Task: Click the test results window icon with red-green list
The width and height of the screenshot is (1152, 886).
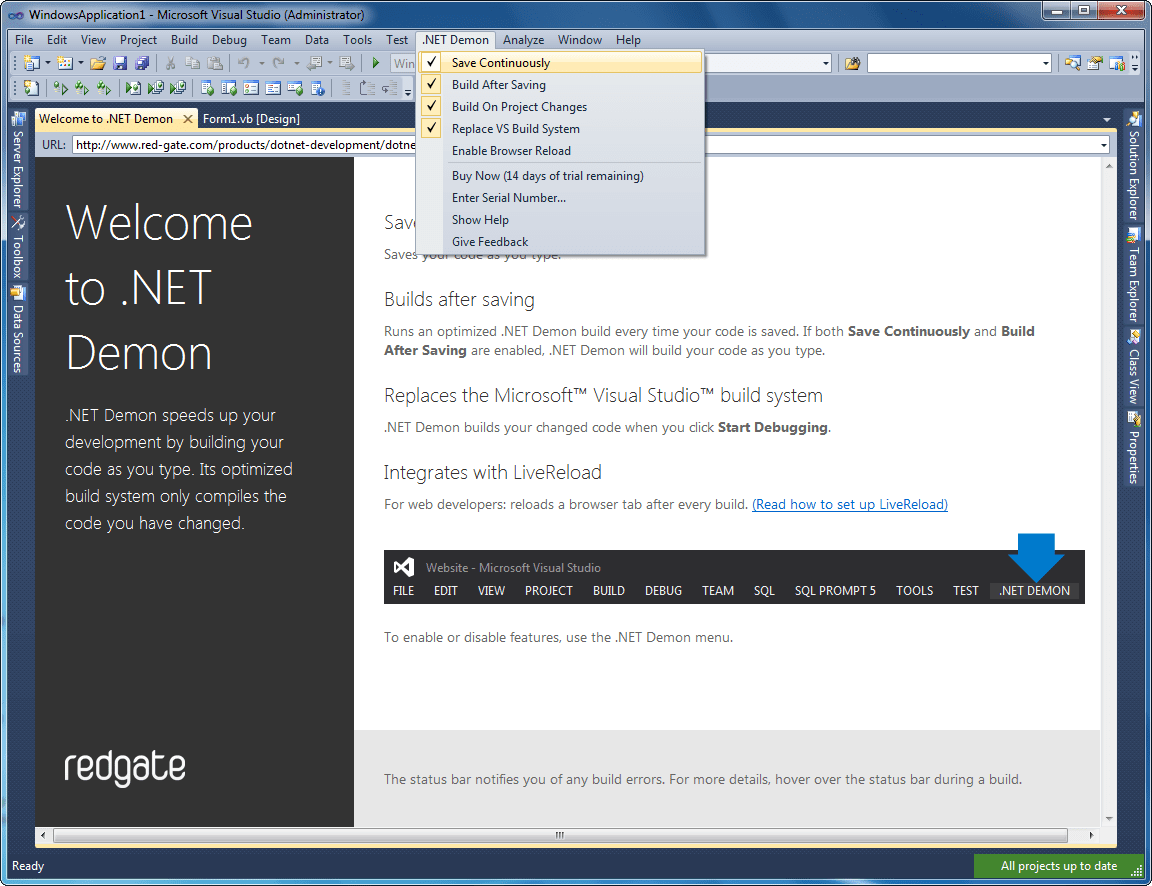Action: [x=251, y=88]
